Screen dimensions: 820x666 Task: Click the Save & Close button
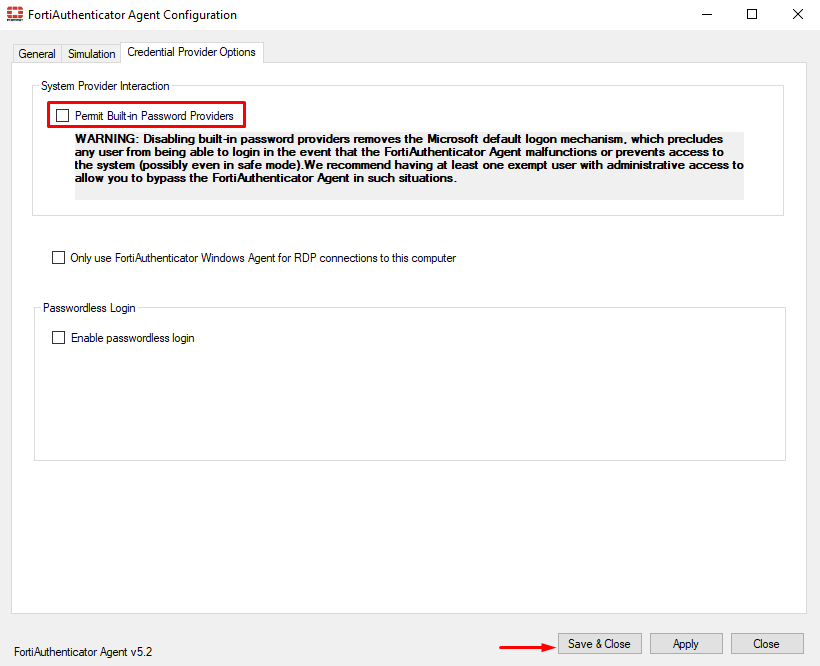pos(599,643)
